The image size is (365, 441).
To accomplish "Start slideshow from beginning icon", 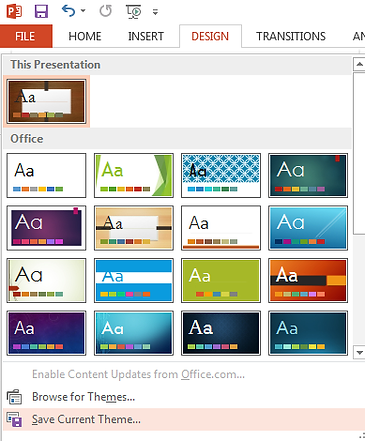I will [x=134, y=12].
